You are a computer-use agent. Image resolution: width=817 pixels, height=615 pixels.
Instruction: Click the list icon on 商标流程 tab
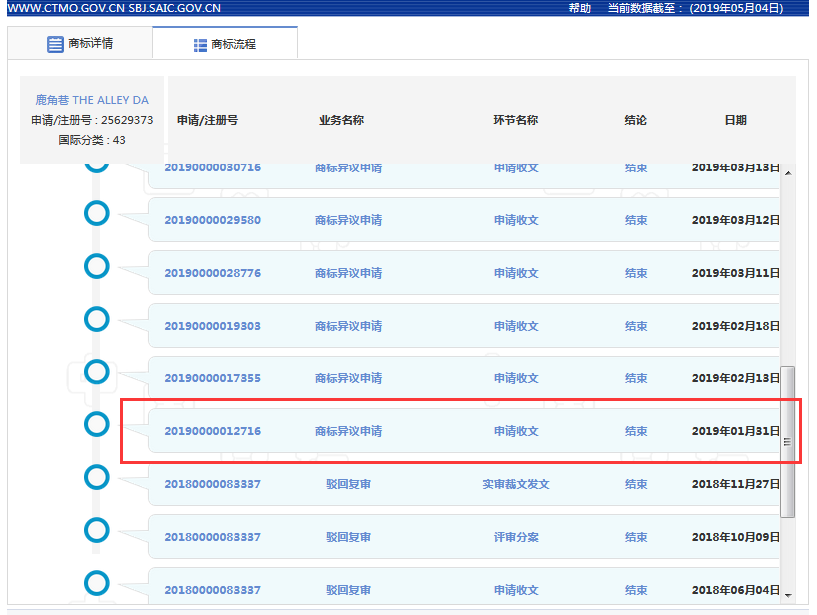[x=200, y=45]
